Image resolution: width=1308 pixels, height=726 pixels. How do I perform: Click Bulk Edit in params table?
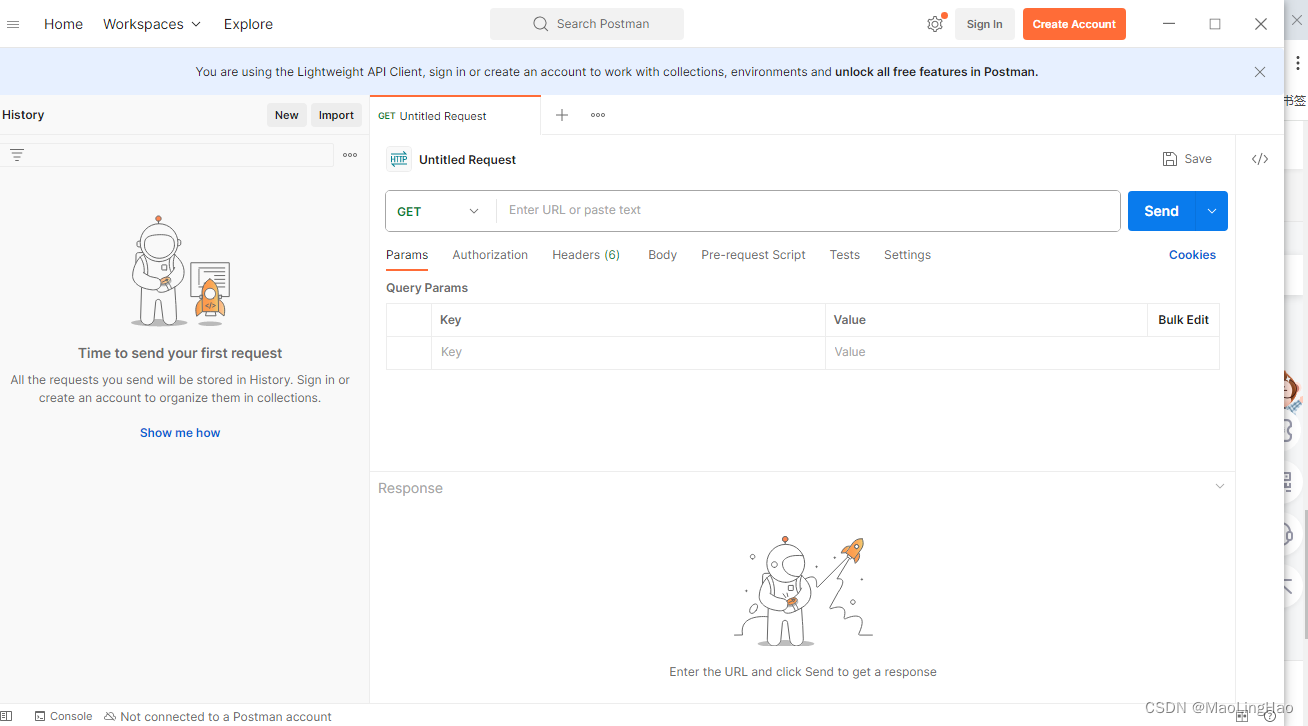tap(1183, 320)
